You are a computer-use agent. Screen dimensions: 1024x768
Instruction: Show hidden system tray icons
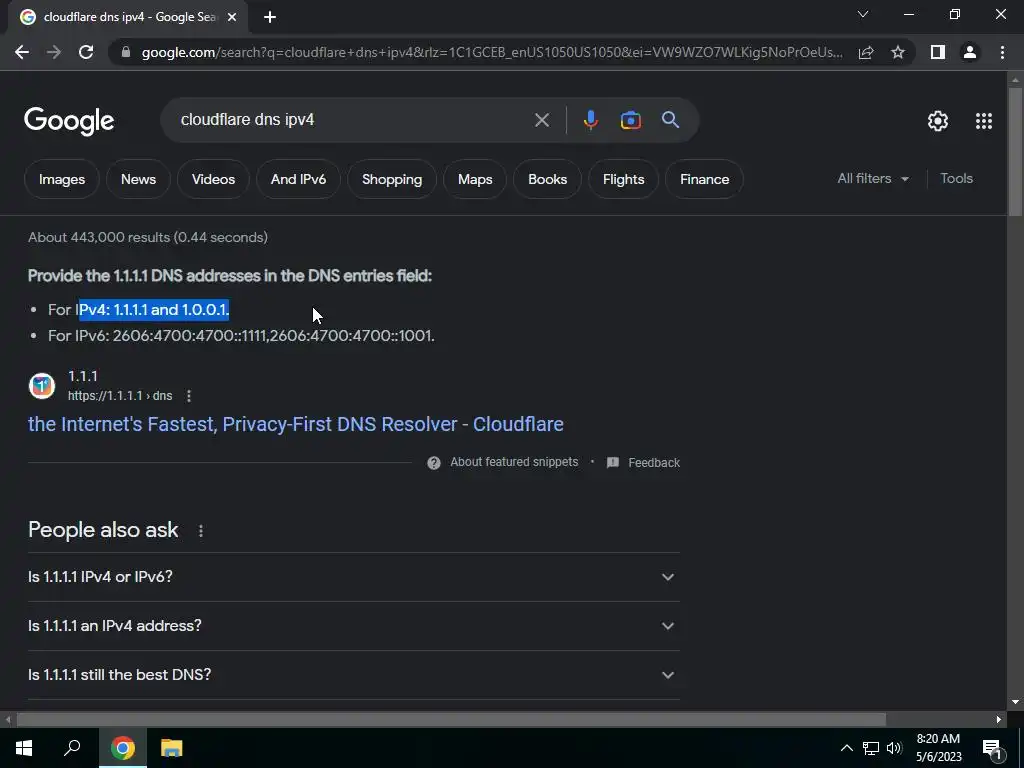pos(846,748)
